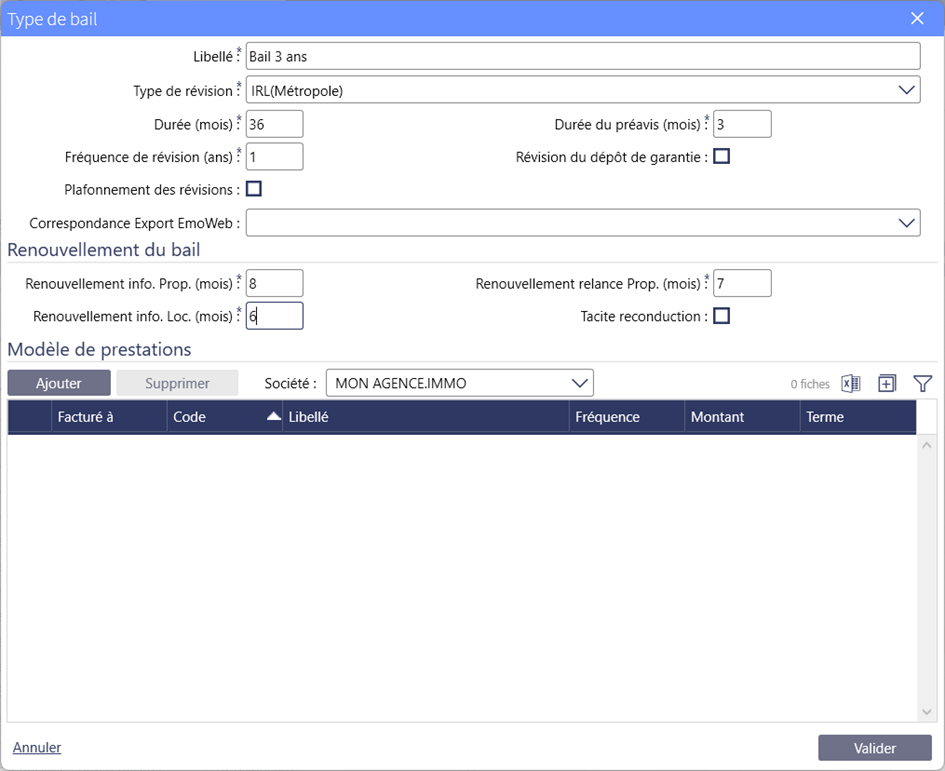Click the Ajouter button

tap(59, 383)
